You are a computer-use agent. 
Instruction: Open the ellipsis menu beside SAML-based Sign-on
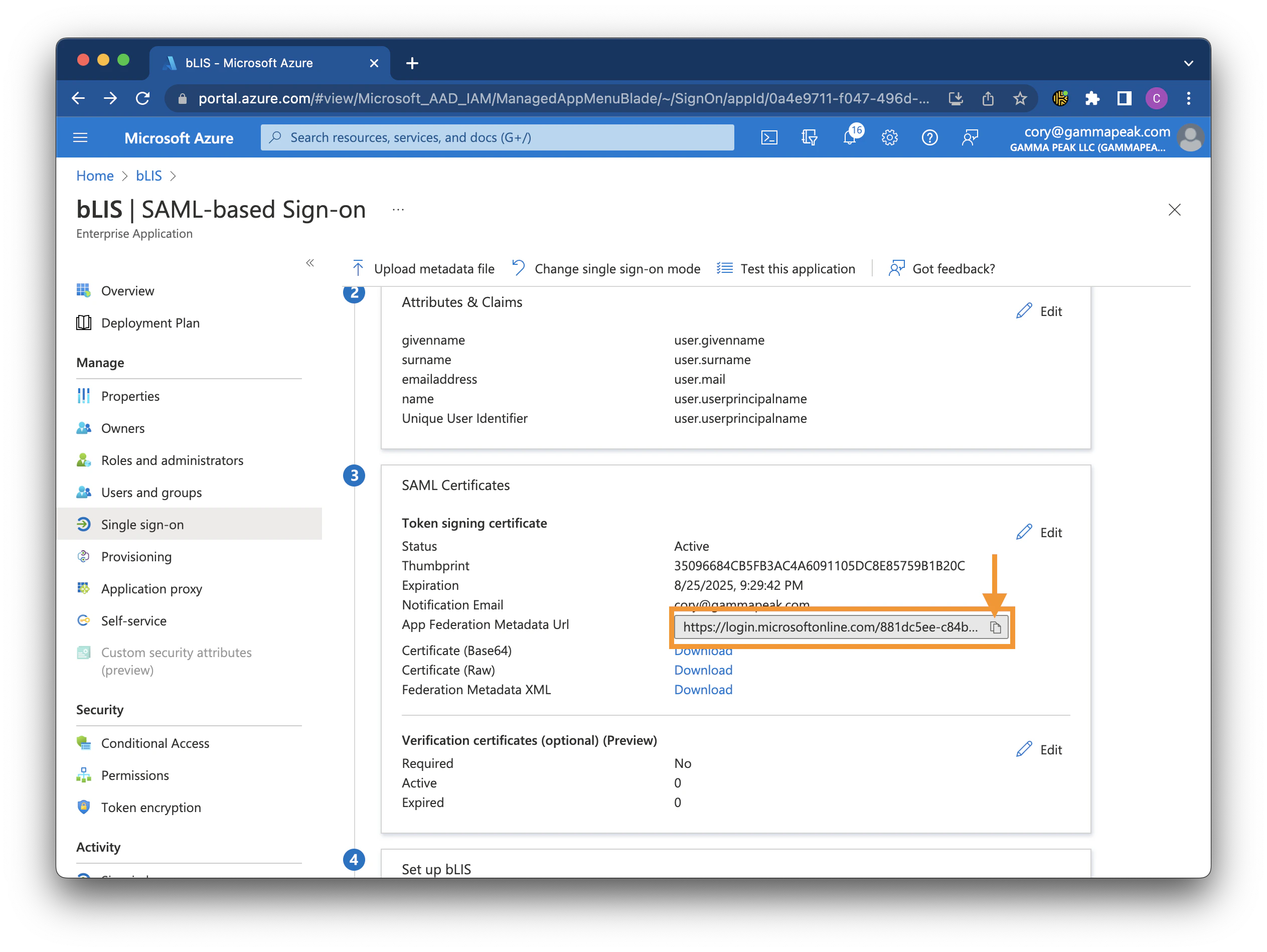click(x=398, y=210)
